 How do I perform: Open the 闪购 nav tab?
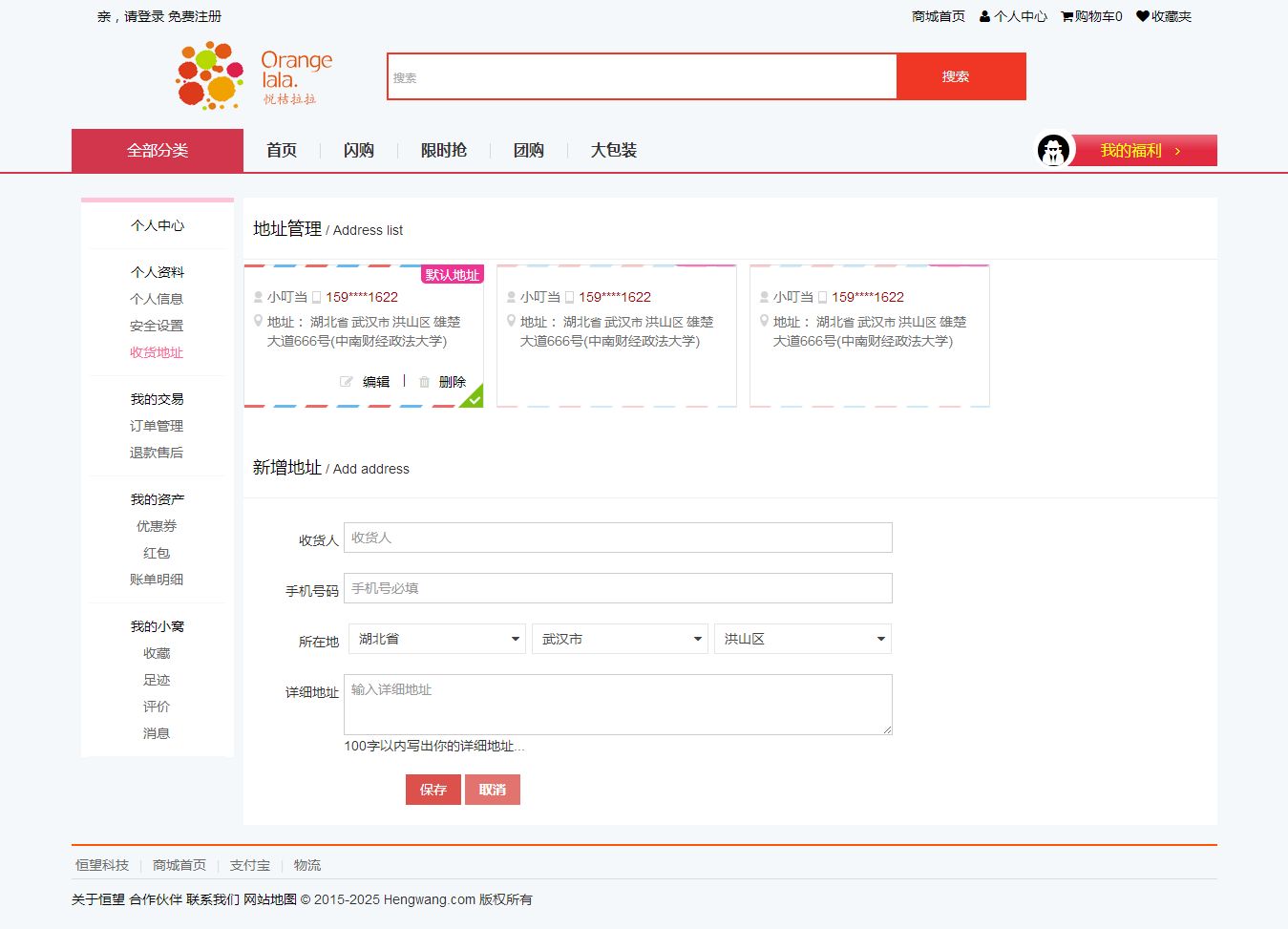(x=359, y=151)
